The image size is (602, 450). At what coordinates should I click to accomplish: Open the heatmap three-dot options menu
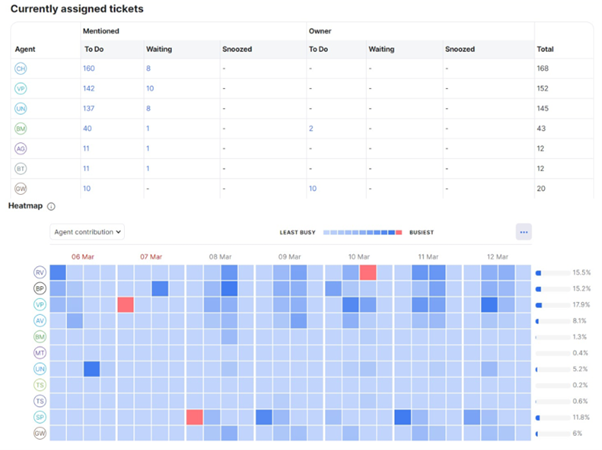pyautogui.click(x=524, y=232)
